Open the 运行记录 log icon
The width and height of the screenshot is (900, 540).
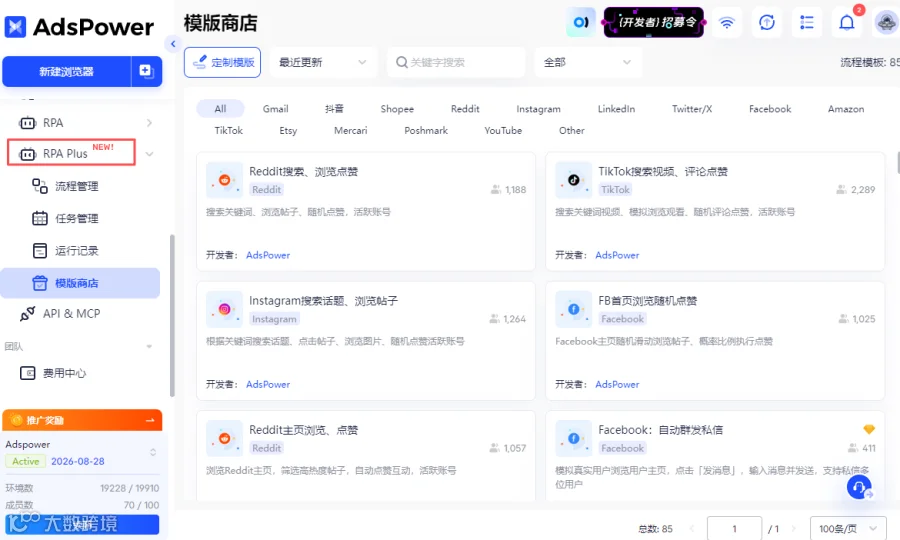pos(40,251)
